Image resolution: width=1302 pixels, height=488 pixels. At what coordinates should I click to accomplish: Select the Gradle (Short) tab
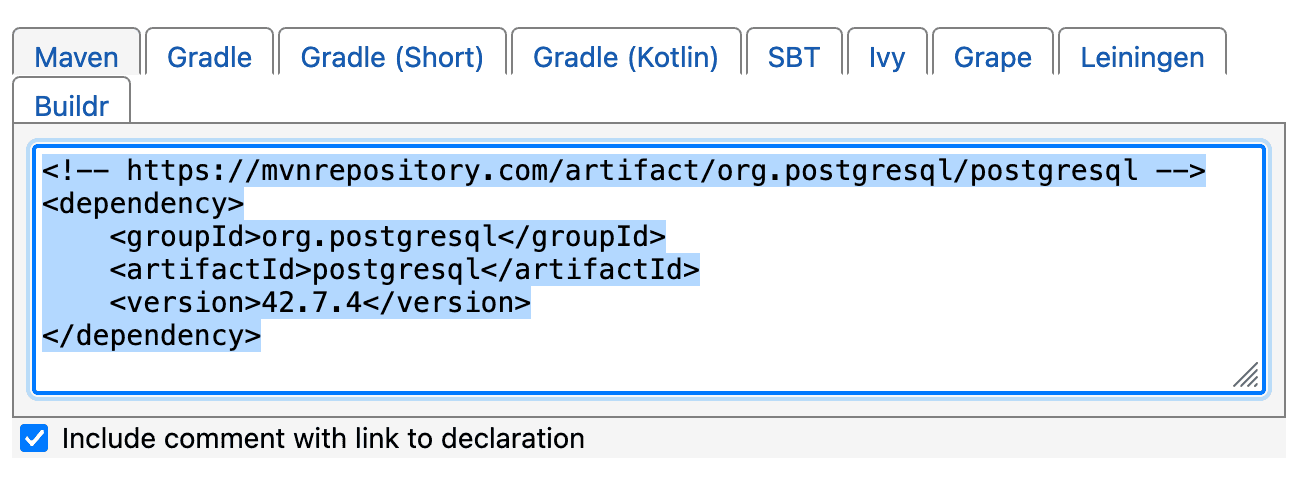point(392,57)
